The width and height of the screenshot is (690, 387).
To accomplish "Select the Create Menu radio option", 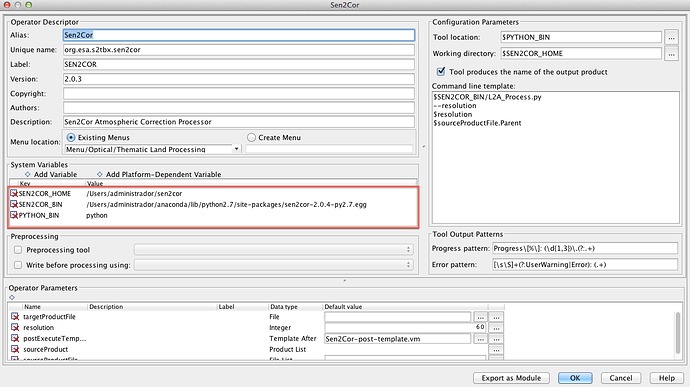I will coord(251,137).
